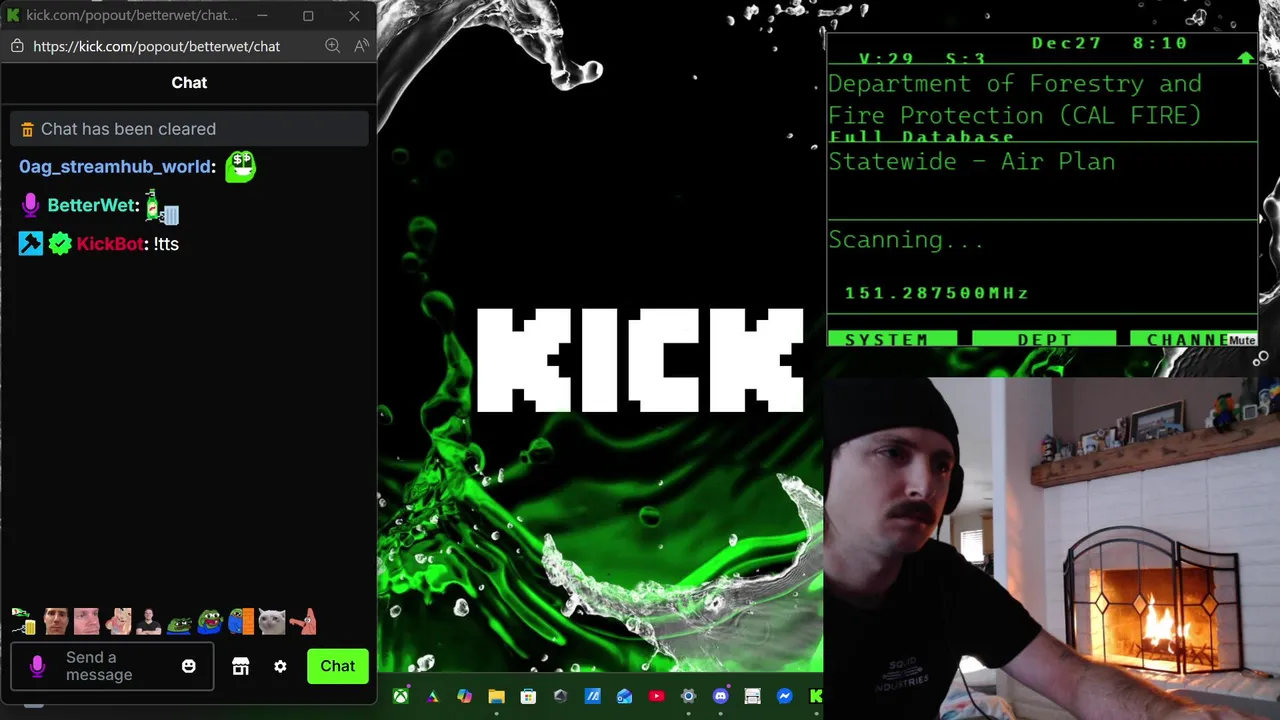The height and width of the screenshot is (720, 1280).
Task: Click the Mute label on scanner
Action: pyautogui.click(x=1242, y=340)
